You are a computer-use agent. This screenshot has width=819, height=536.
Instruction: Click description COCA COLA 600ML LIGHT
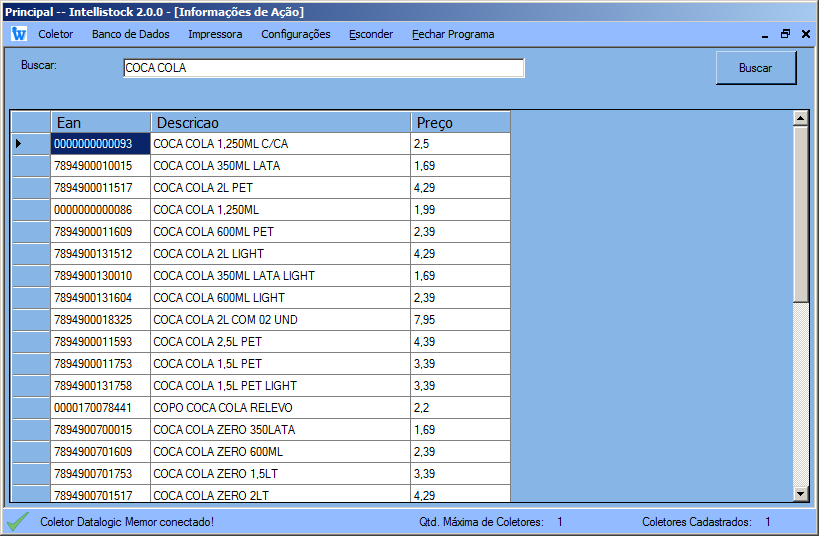pyautogui.click(x=281, y=297)
